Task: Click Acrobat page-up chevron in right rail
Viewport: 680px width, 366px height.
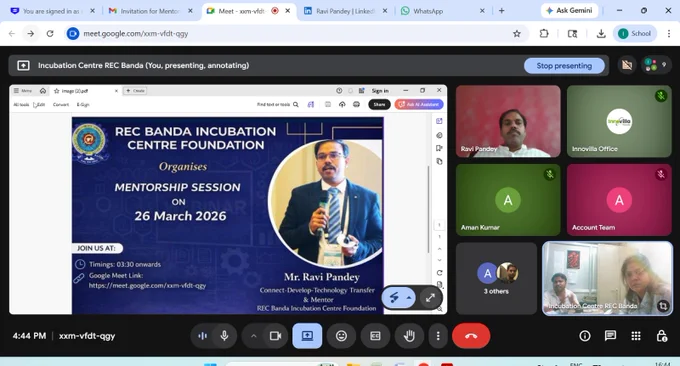Action: coord(439,249)
